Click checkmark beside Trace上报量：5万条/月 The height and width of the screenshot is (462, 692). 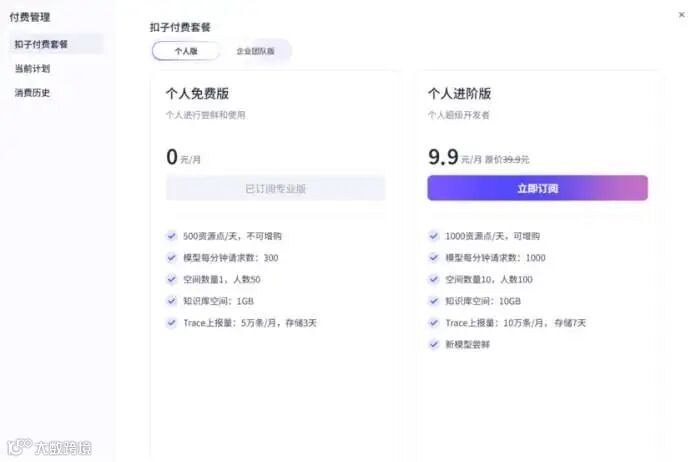point(172,323)
